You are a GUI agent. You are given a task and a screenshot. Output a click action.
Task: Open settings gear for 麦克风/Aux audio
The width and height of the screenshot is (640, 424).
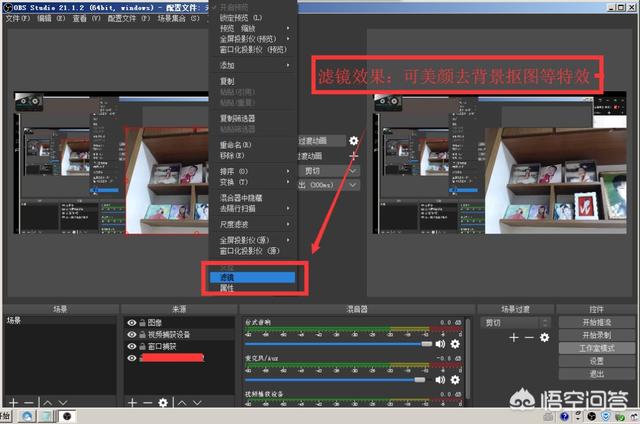click(x=455, y=379)
